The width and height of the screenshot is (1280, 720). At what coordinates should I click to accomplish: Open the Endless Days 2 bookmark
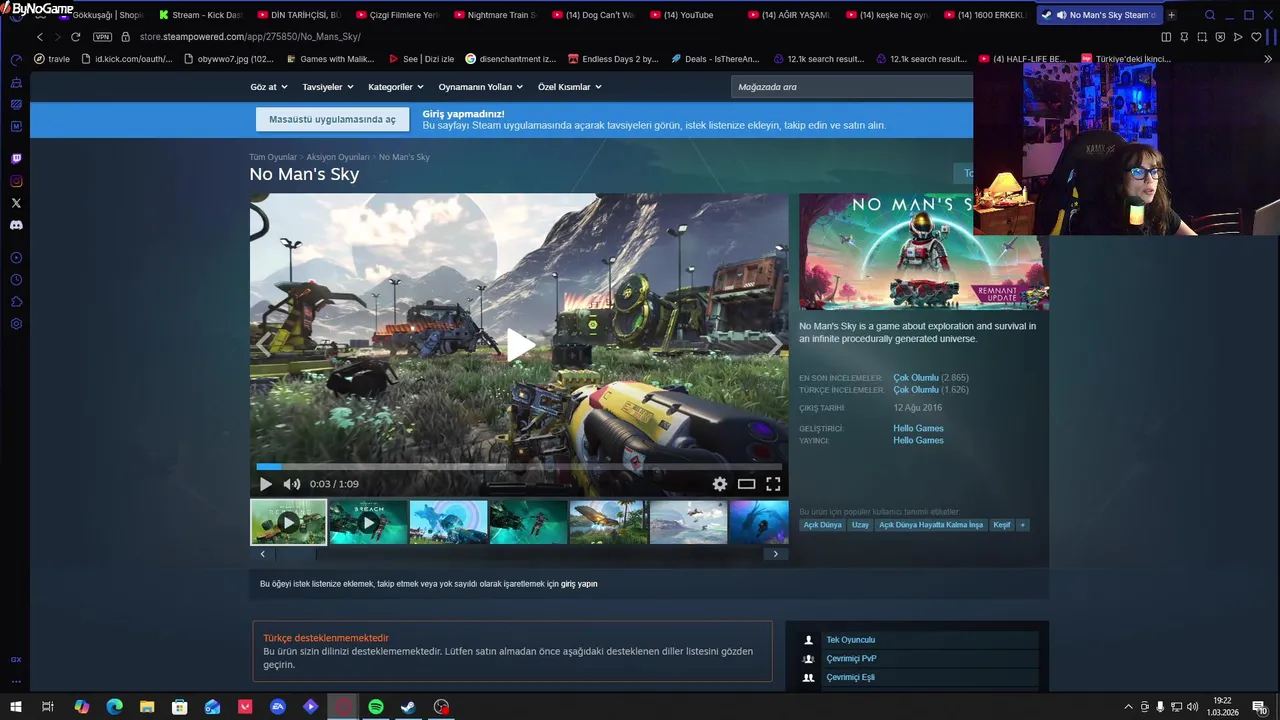tap(613, 59)
